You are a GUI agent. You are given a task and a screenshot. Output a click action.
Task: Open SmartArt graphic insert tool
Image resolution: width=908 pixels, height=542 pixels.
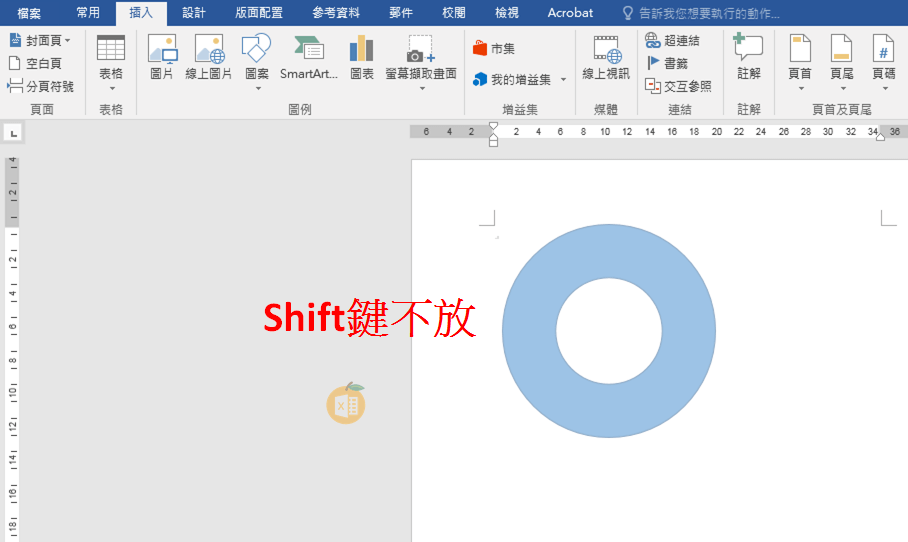click(308, 49)
